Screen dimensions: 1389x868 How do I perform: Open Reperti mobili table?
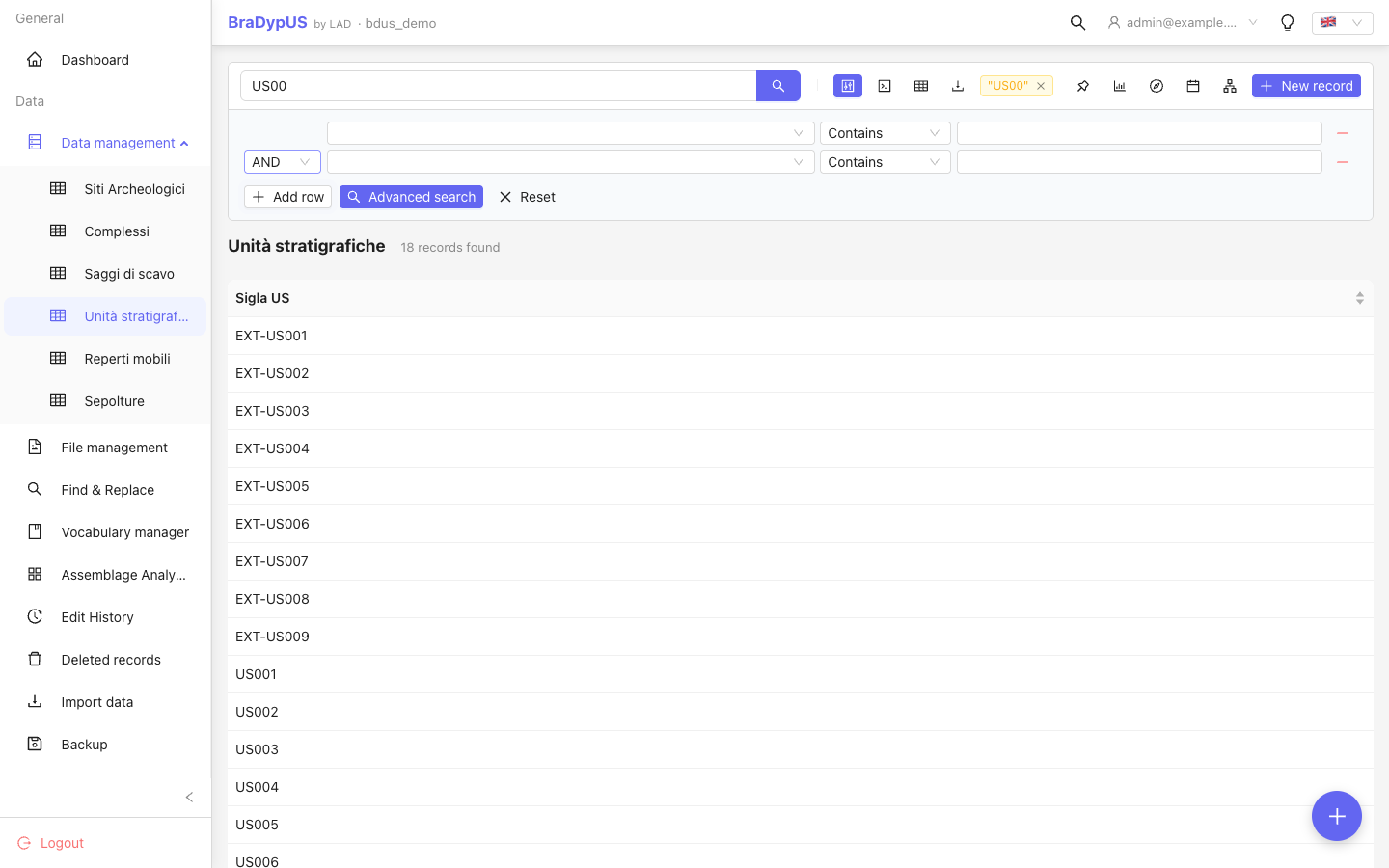point(106,359)
